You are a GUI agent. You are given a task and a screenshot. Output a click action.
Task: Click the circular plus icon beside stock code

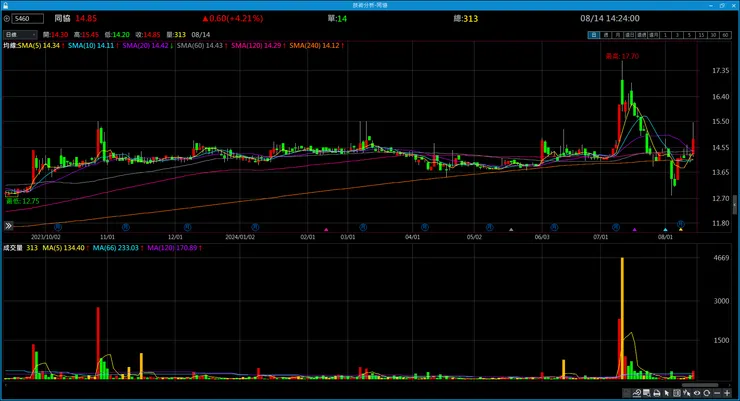click(x=7, y=19)
